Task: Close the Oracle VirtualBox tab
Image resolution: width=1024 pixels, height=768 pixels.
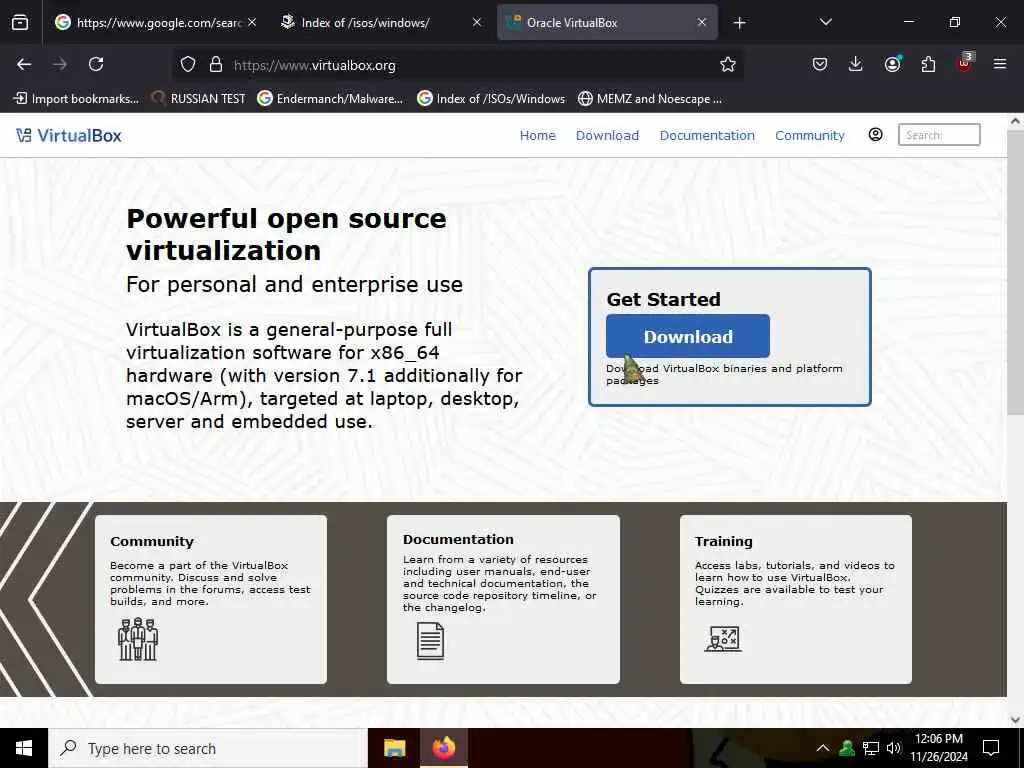Action: pos(702,22)
